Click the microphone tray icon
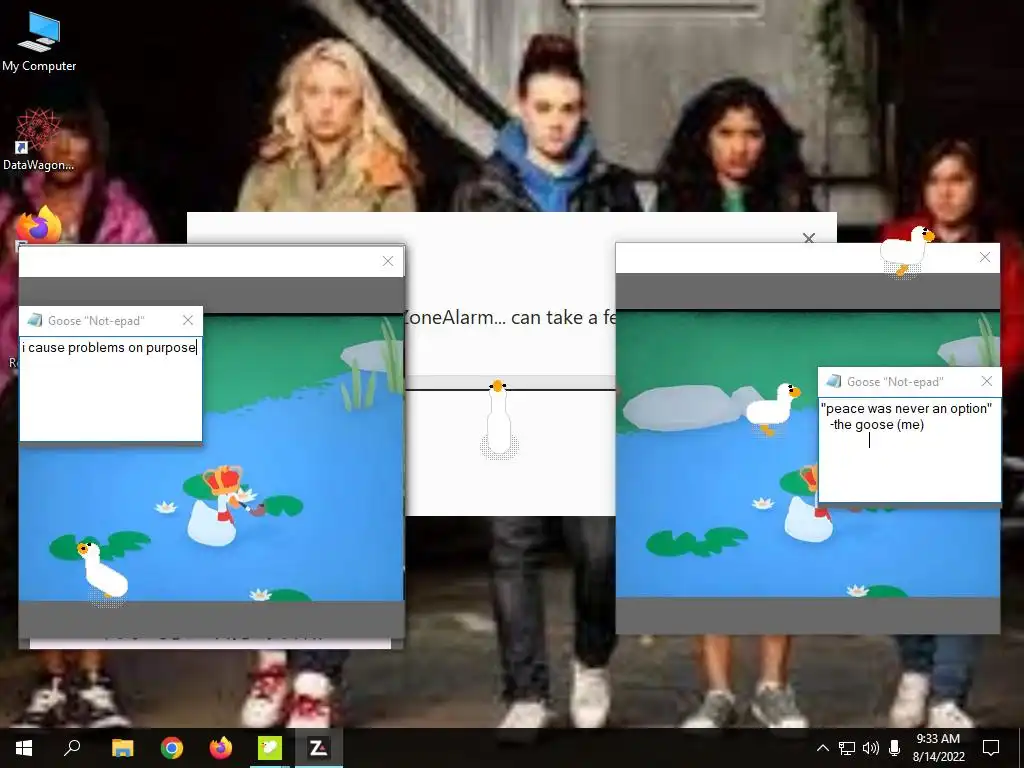Viewport: 1024px width, 768px height. click(x=894, y=748)
